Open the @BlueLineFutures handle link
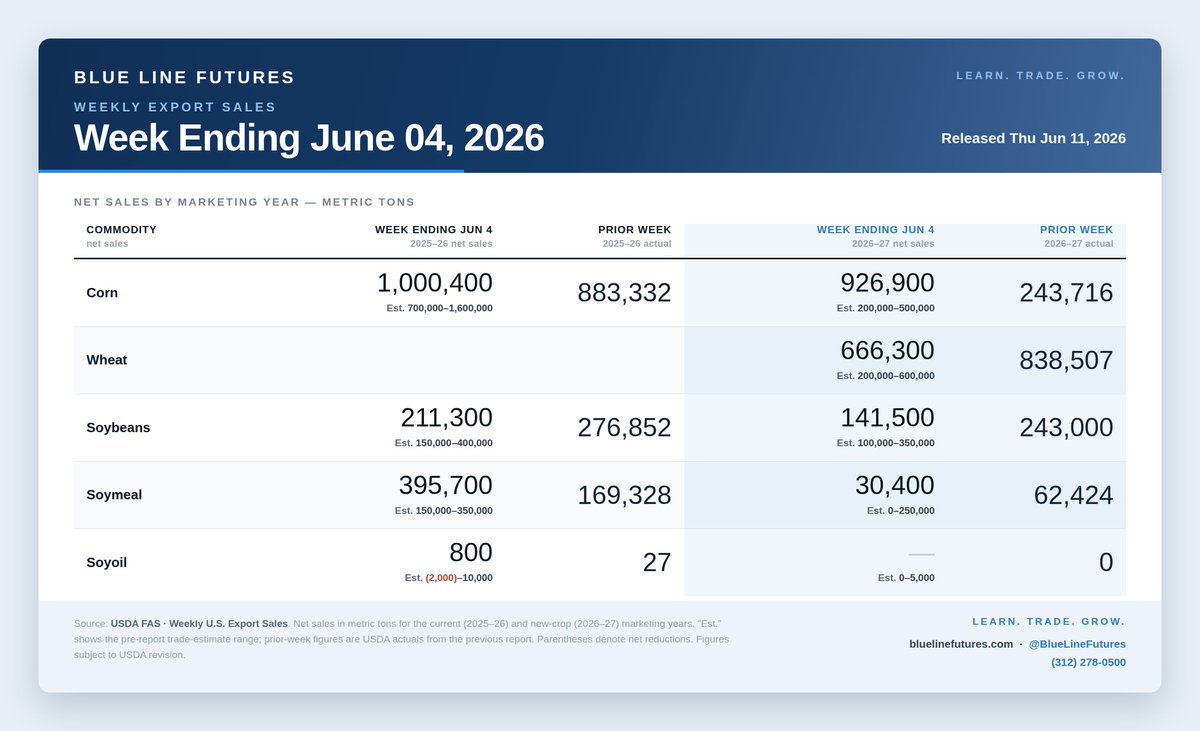1200x731 pixels. pos(1078,644)
